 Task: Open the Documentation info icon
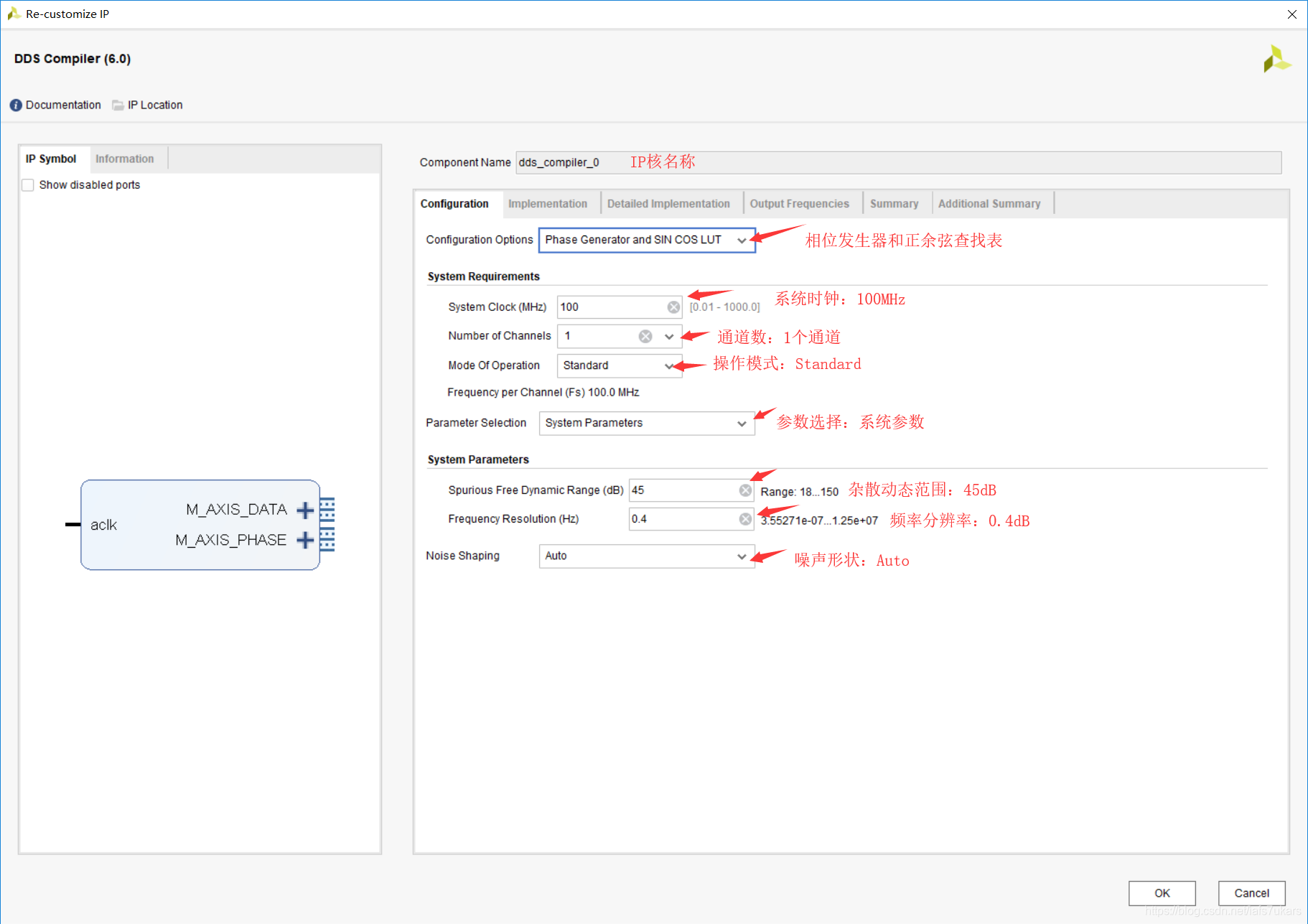[x=16, y=106]
